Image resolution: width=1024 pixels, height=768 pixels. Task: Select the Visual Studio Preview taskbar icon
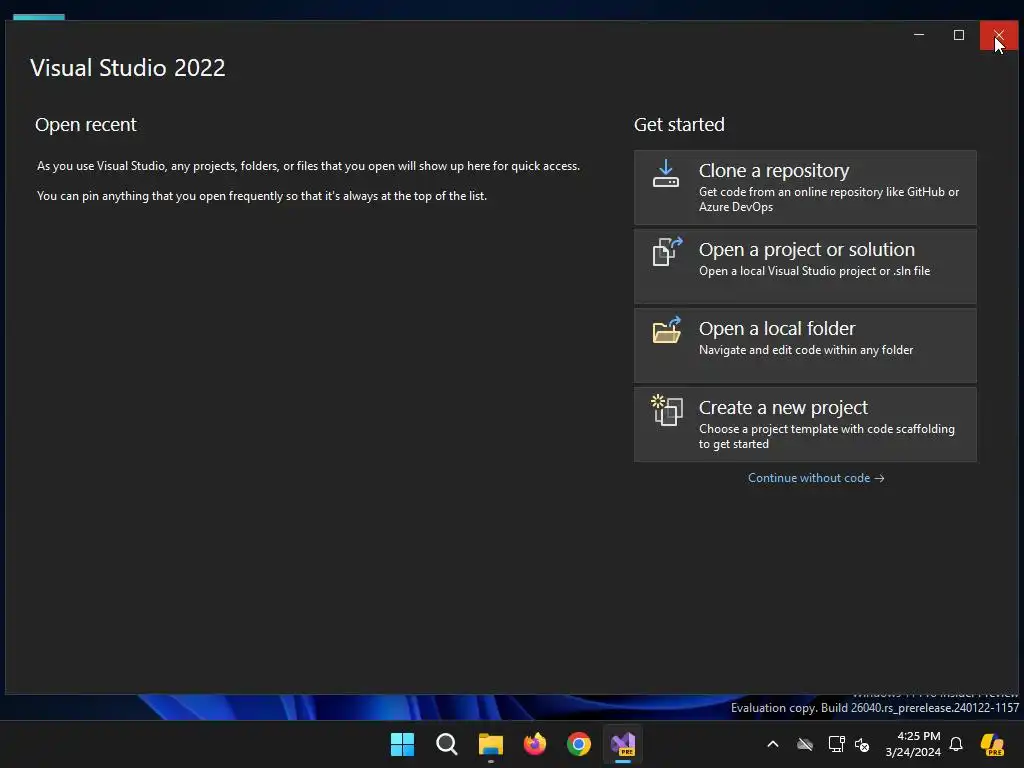coord(623,744)
